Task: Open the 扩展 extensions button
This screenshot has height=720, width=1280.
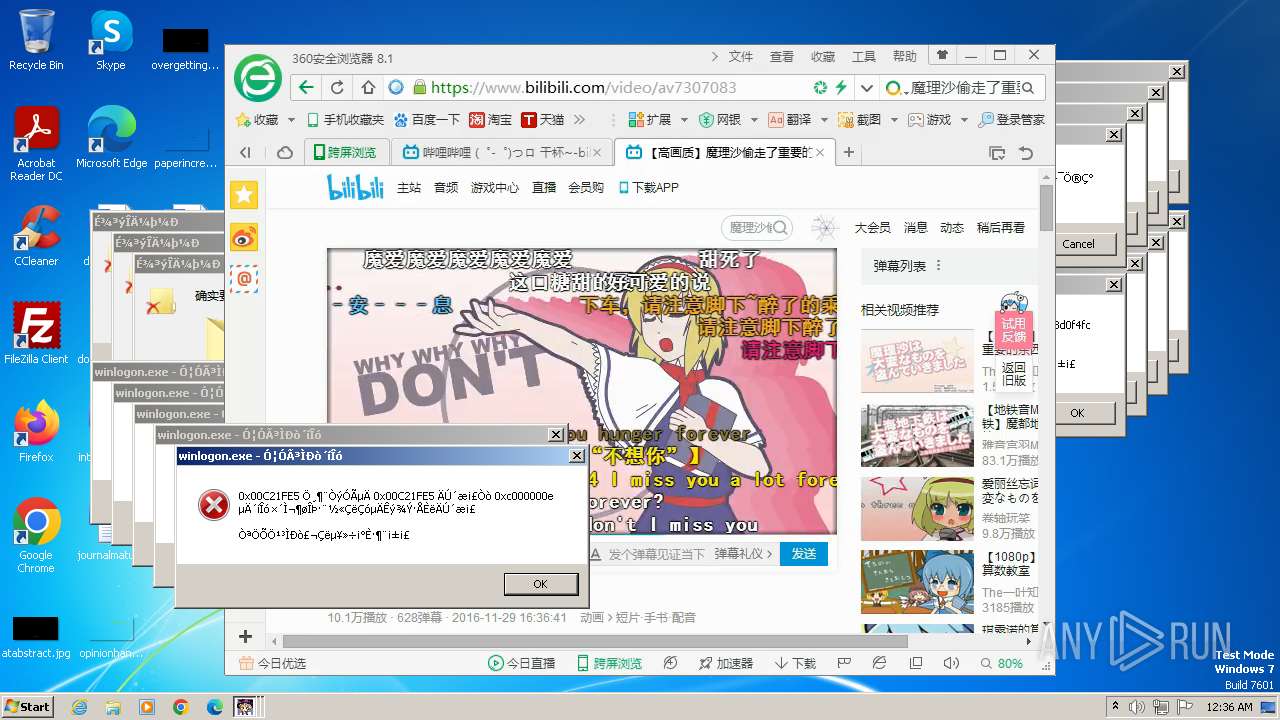Action: tap(649, 119)
